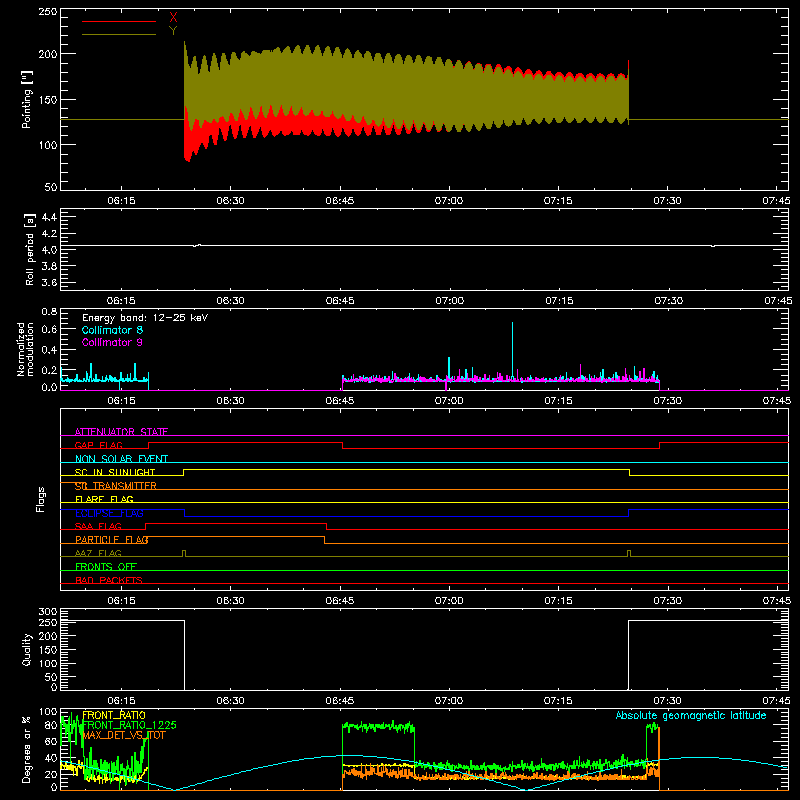Screen dimensions: 800x800
Task: Click the 0.8 tick on modulation axis
Action: tap(49, 311)
